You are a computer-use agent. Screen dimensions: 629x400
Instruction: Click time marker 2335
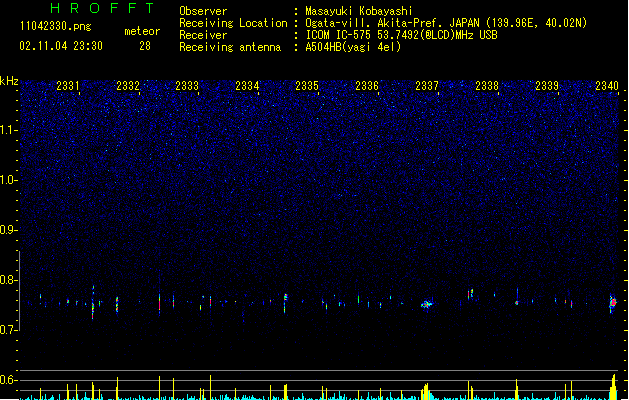tap(307, 86)
